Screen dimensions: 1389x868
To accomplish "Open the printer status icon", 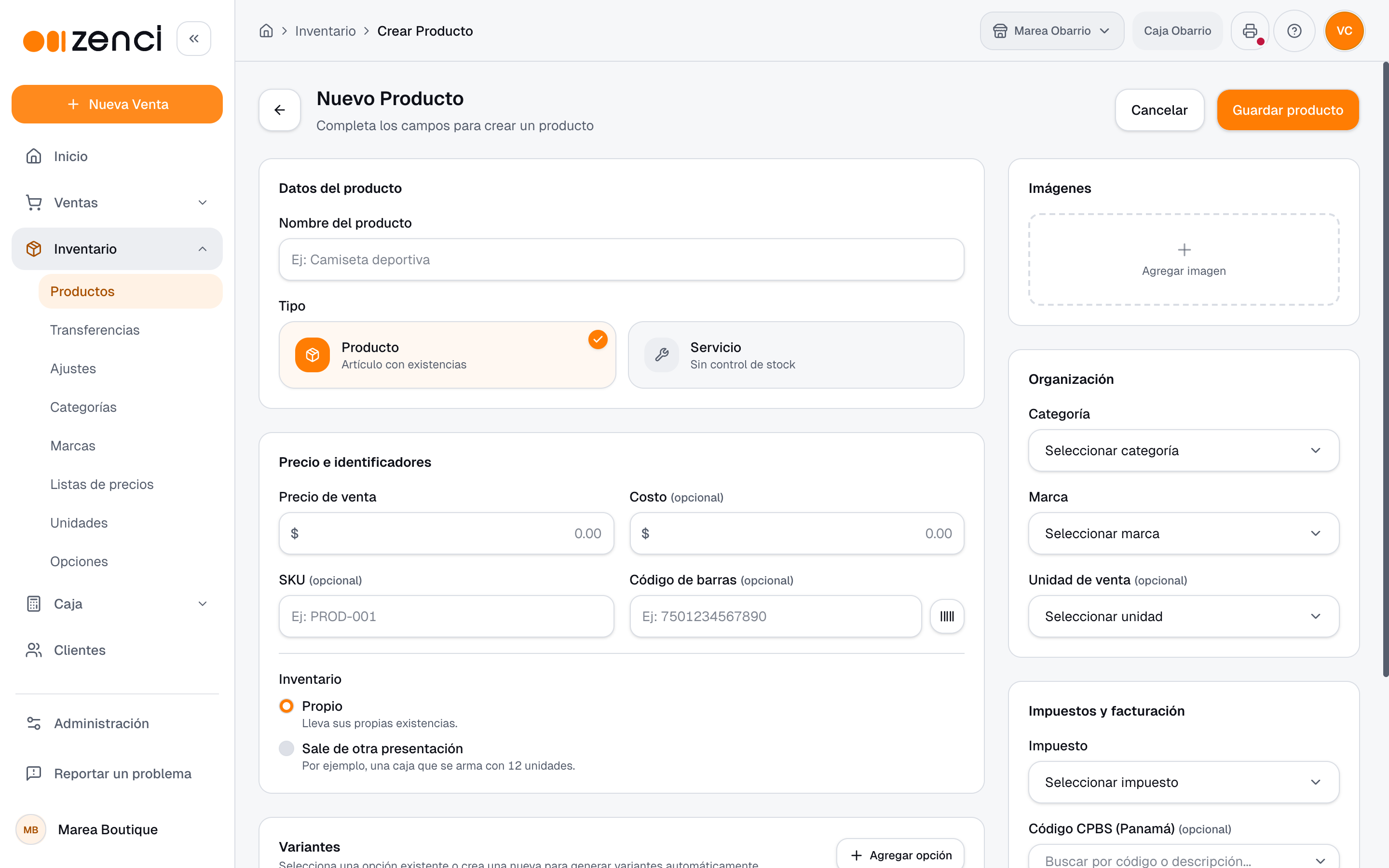I will (1250, 31).
